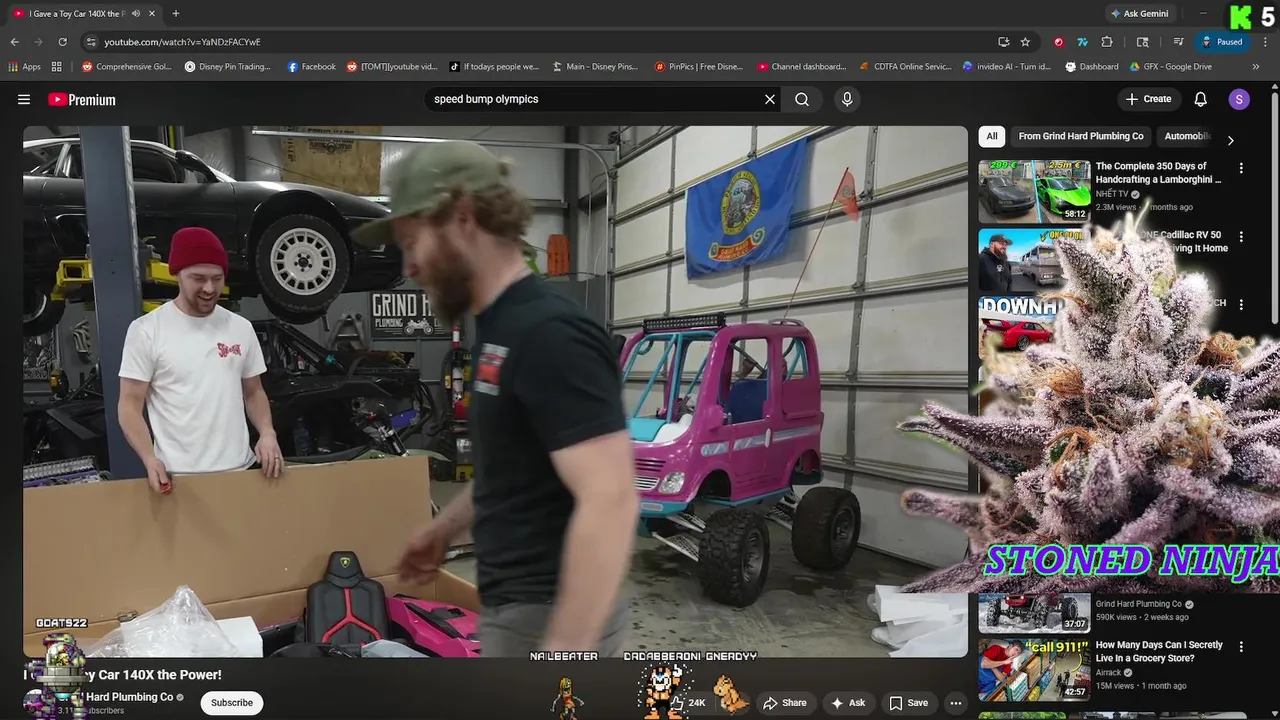Open How Many Days Grocery Store video
Screen dimensions: 1280x720
[x=1159, y=652]
